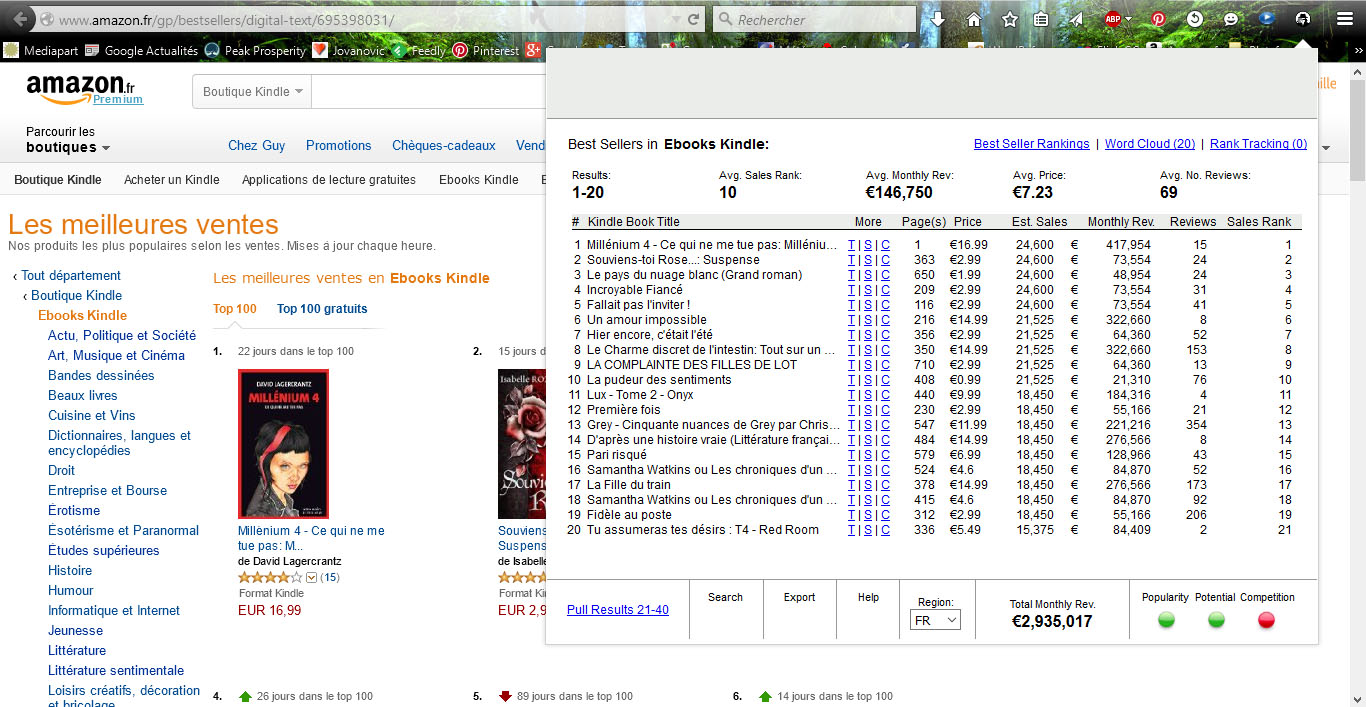Click the S link for La Fille du train row
Viewport: 1366px width, 707px height.
click(x=868, y=485)
